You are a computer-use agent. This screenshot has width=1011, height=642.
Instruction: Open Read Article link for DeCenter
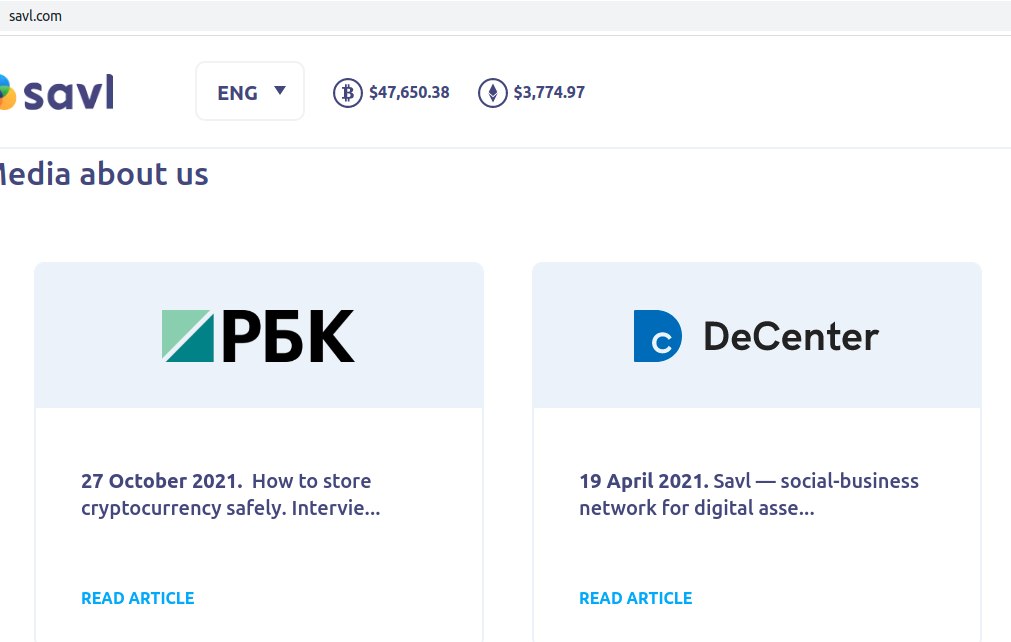(x=635, y=598)
